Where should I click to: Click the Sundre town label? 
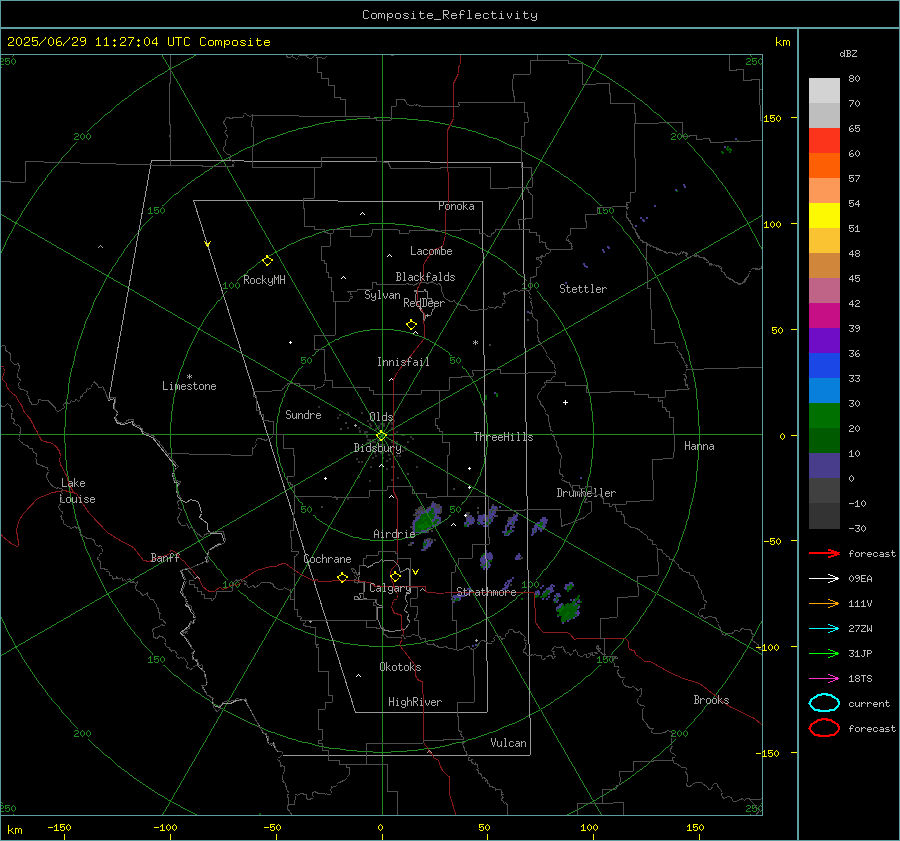pyautogui.click(x=303, y=414)
